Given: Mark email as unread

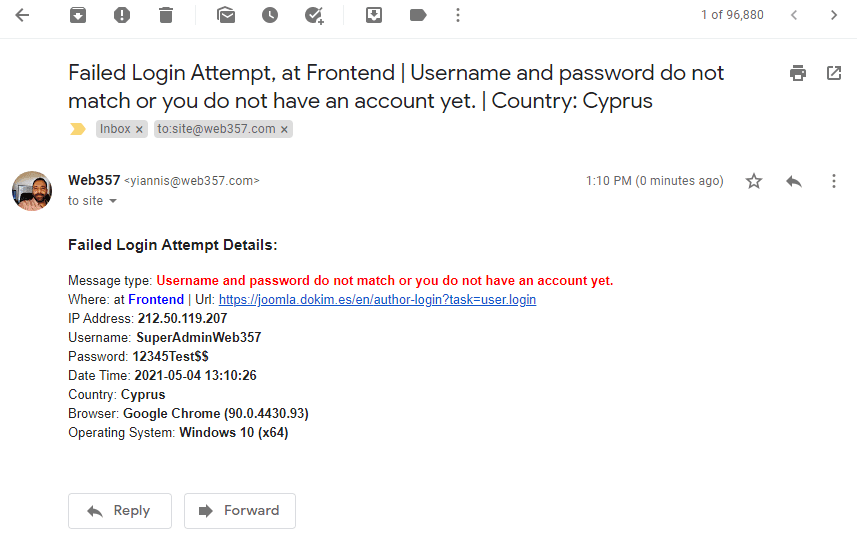Looking at the screenshot, I should [x=226, y=15].
